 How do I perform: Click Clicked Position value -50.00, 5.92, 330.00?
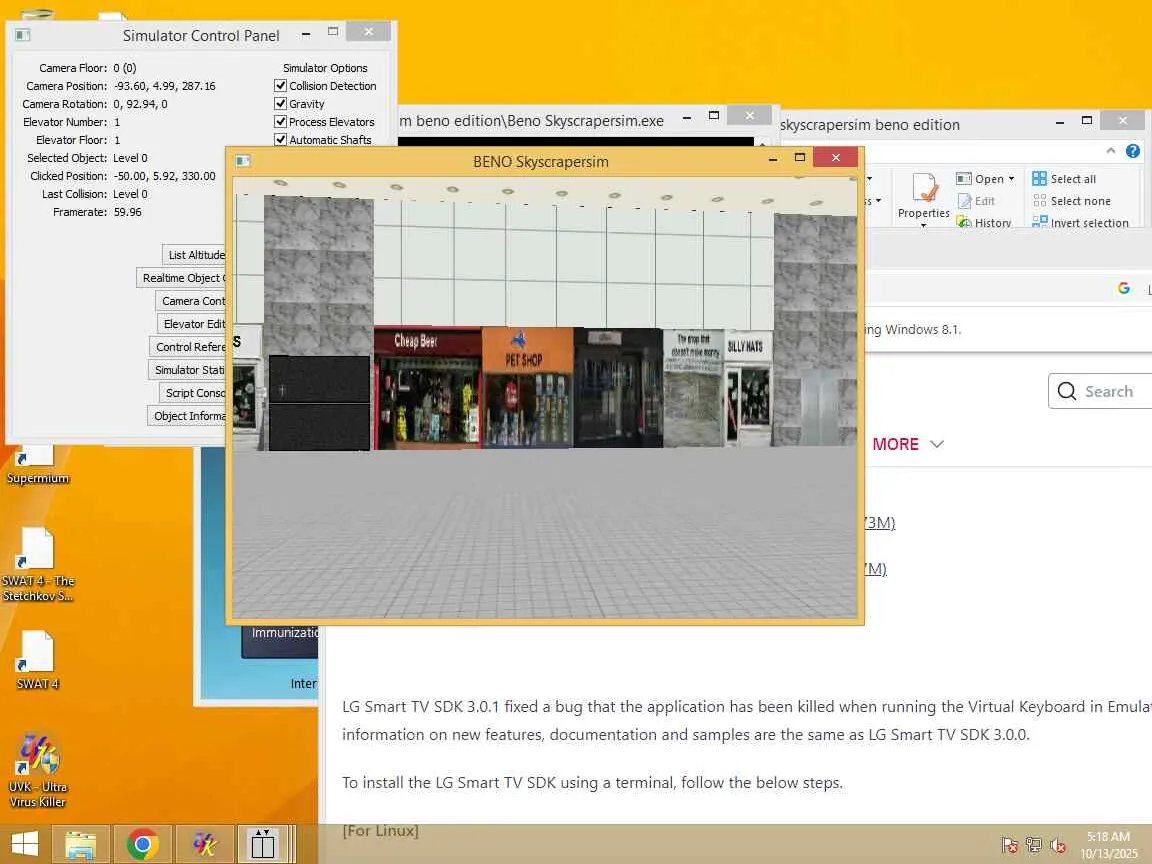point(165,176)
